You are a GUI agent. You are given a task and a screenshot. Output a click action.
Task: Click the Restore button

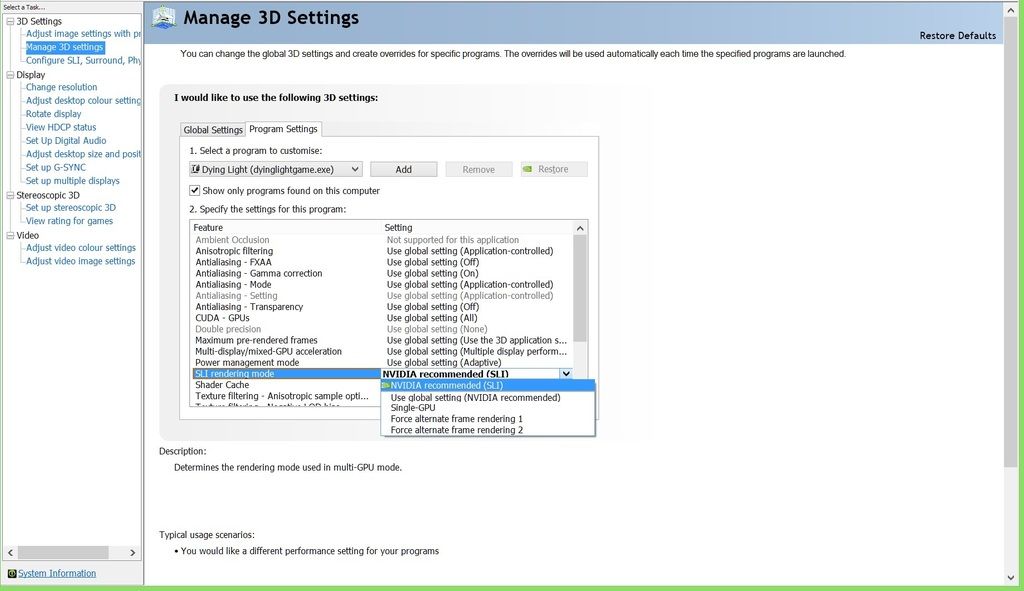click(x=554, y=169)
